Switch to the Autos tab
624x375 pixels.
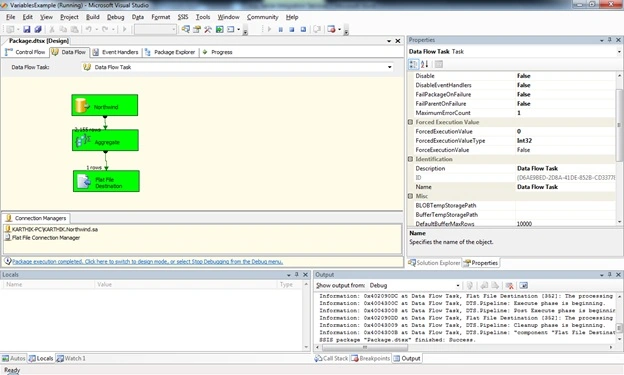click(14, 358)
